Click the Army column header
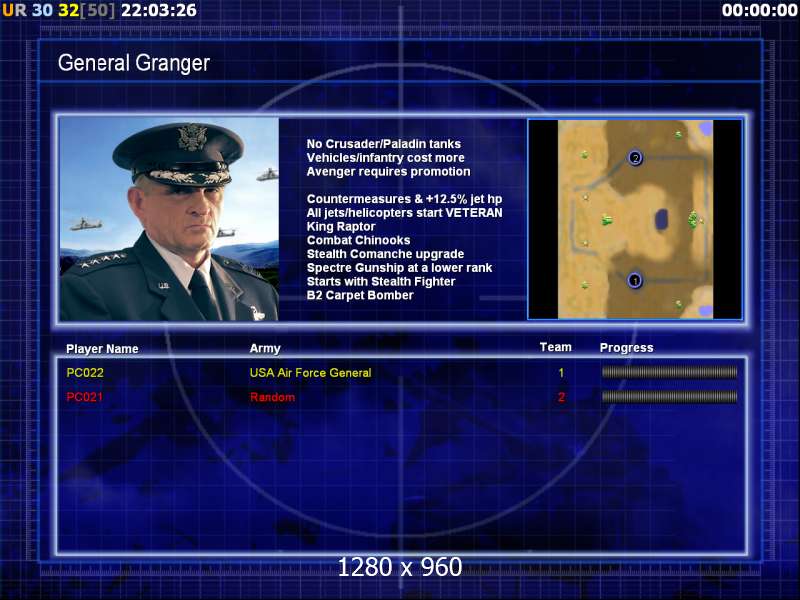Image resolution: width=800 pixels, height=600 pixels. [x=265, y=348]
